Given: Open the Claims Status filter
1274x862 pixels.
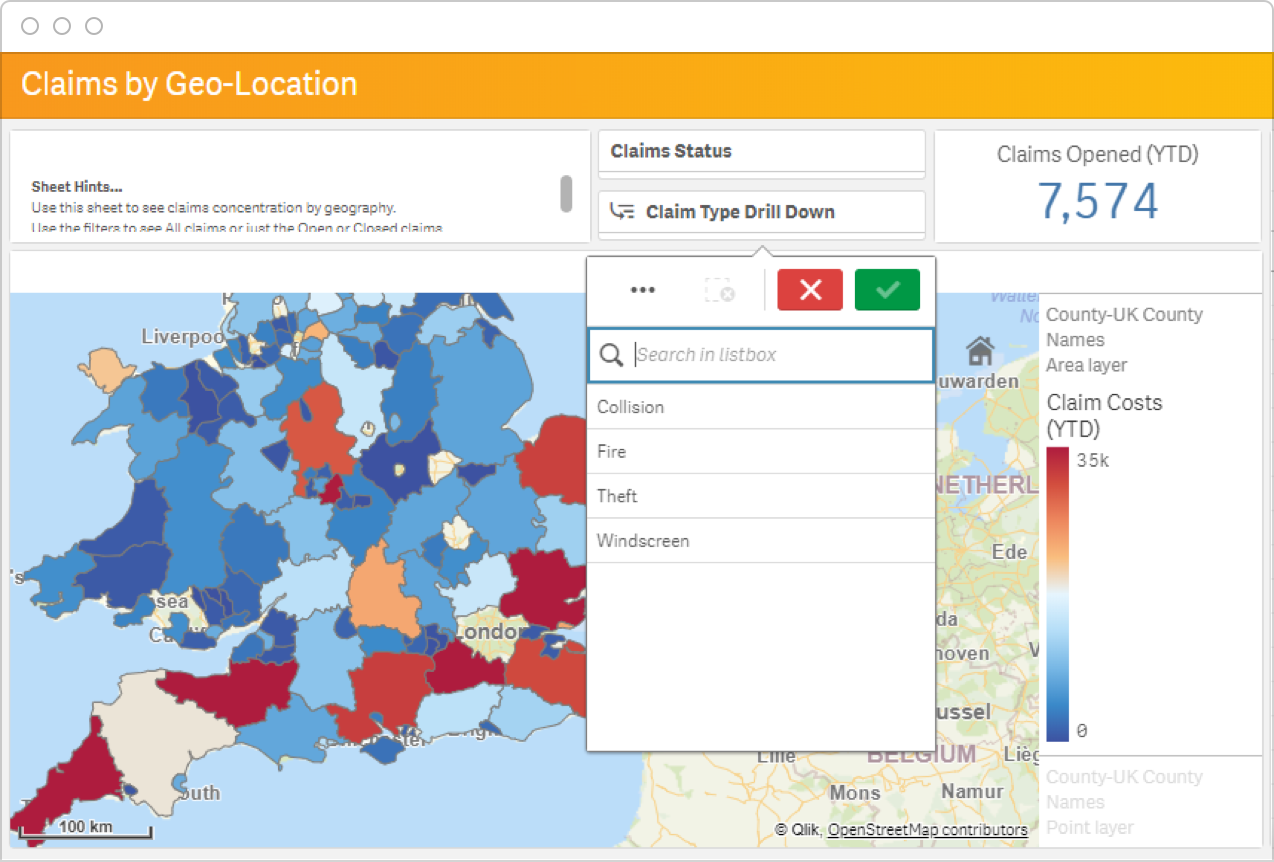Looking at the screenshot, I should [762, 152].
